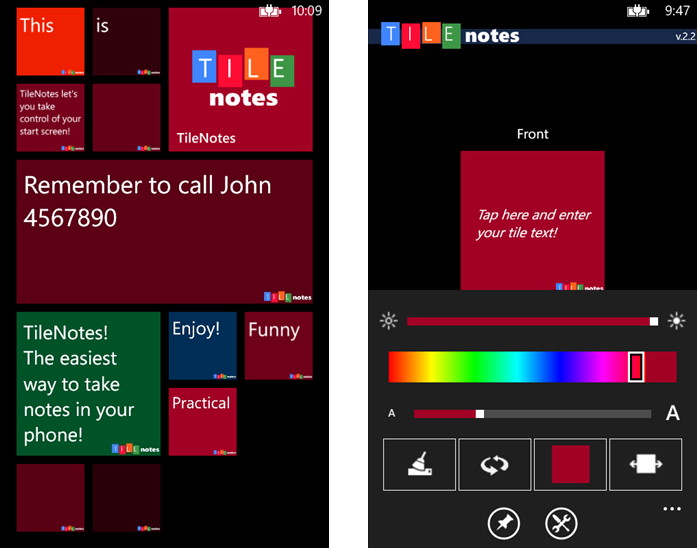
Task: Tap the 'Funny' tile
Action: pos(279,346)
